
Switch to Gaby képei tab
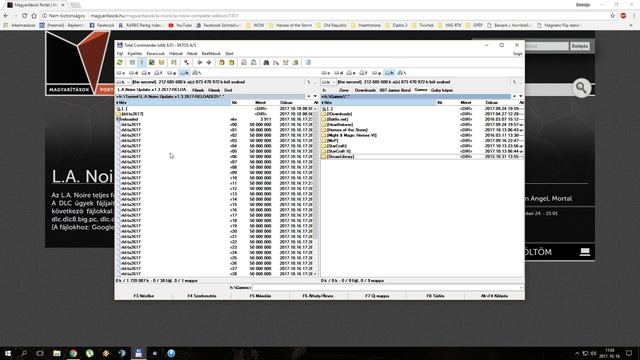[x=442, y=90]
